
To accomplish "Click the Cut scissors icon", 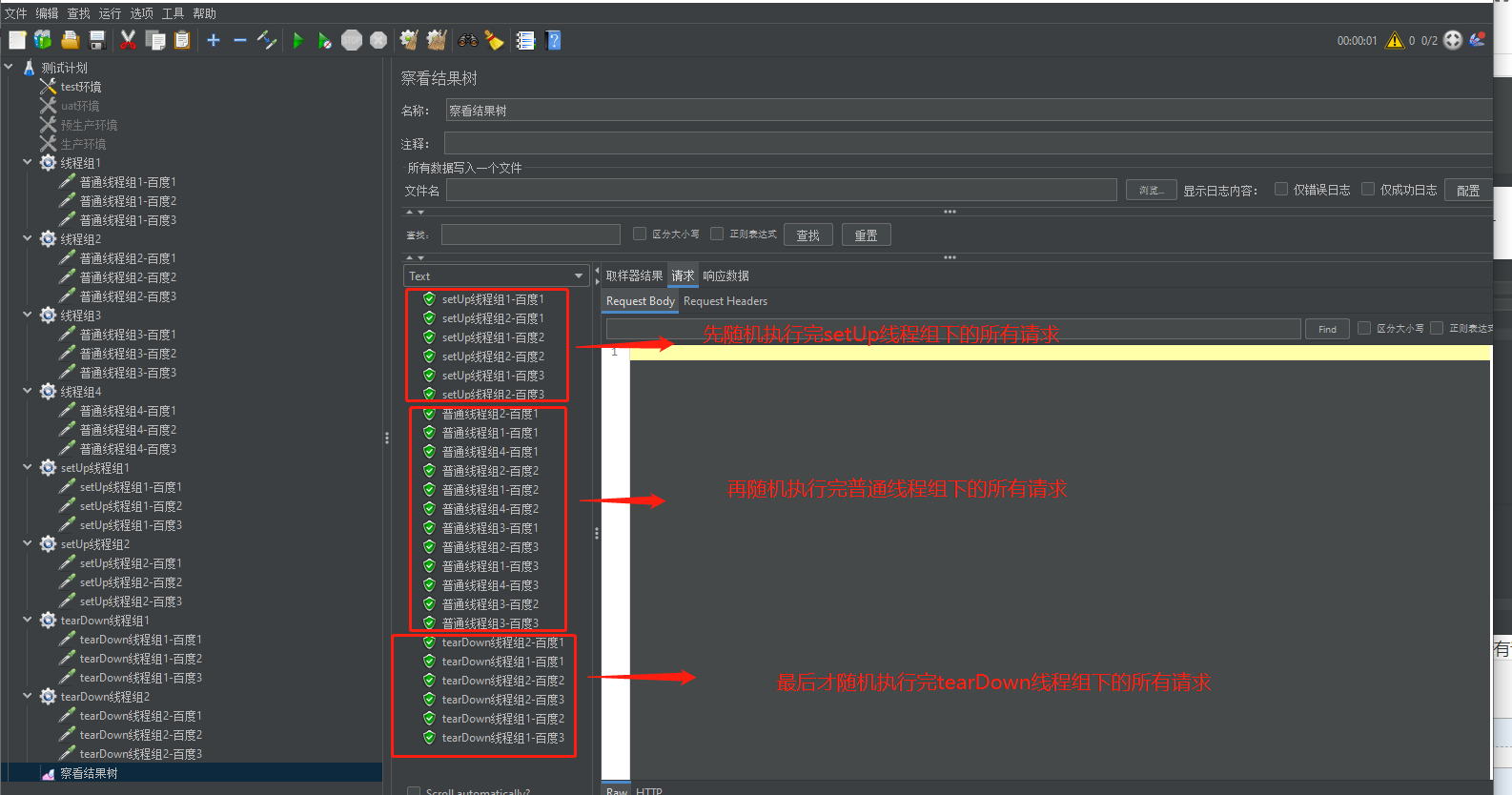I will [x=128, y=40].
